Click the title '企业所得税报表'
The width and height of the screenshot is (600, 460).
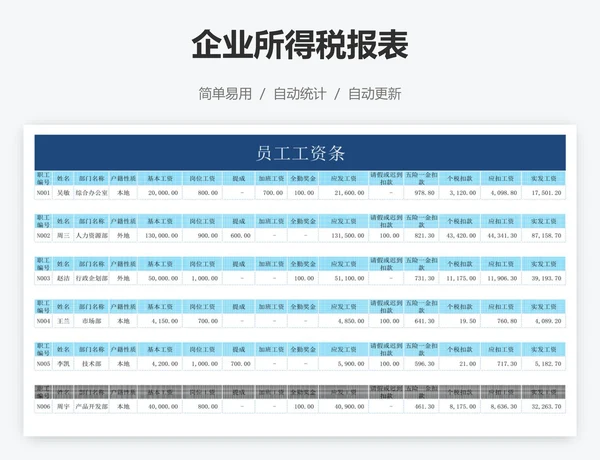tap(300, 45)
